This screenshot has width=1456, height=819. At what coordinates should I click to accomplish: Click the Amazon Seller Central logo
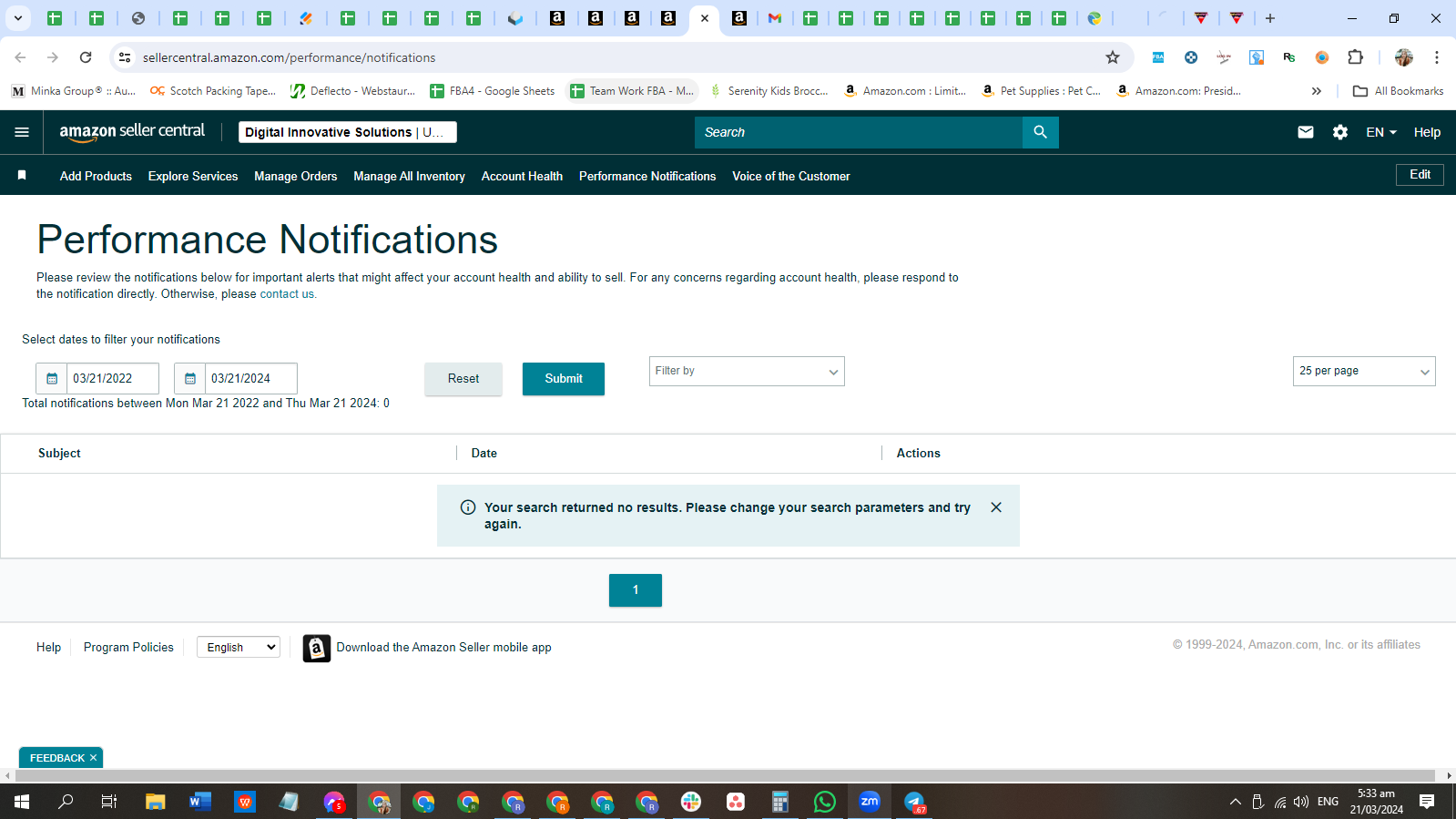click(132, 132)
